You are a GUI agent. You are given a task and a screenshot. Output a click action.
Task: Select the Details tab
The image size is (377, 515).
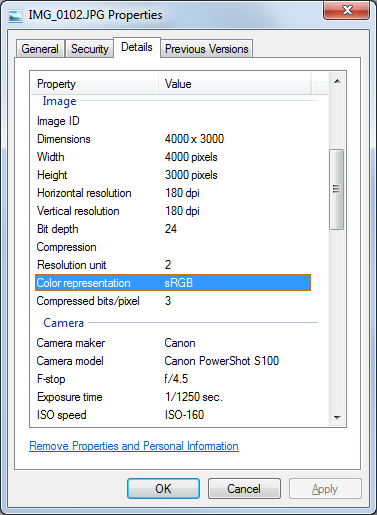tap(137, 47)
